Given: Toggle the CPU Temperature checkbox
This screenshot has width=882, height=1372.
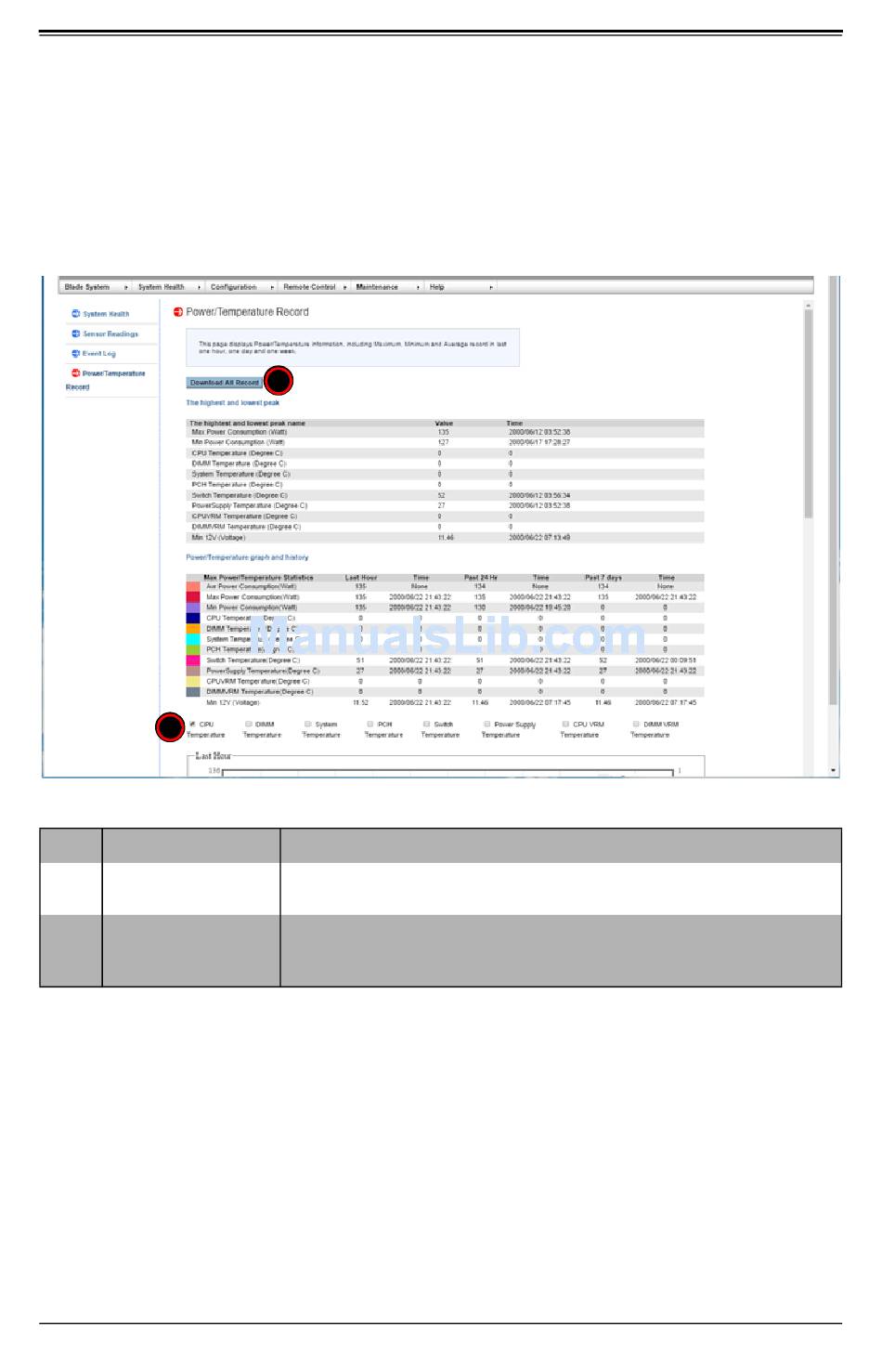Looking at the screenshot, I should (x=192, y=724).
